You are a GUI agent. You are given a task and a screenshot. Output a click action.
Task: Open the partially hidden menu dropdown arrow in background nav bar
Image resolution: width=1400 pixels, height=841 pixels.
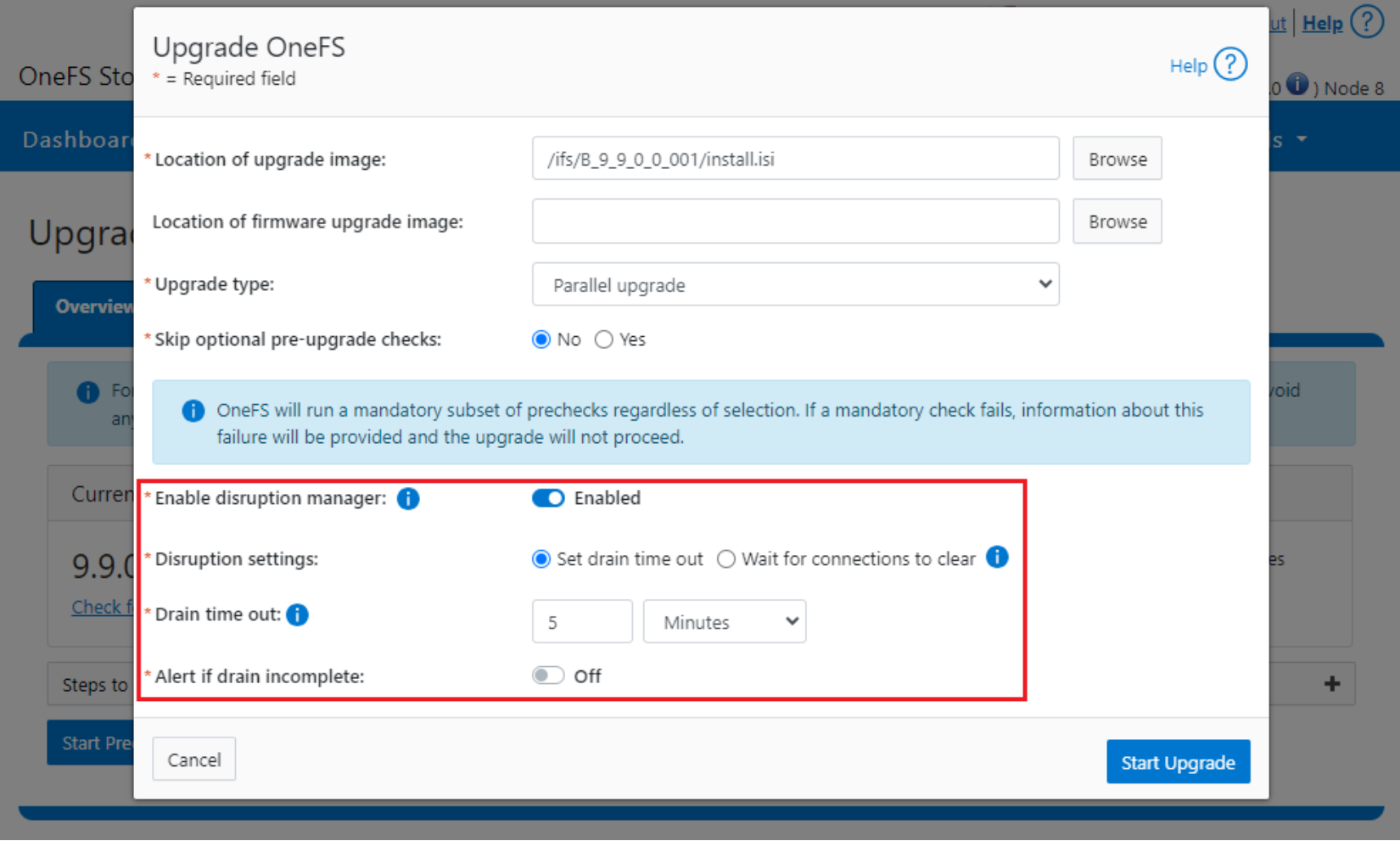pyautogui.click(x=1302, y=138)
